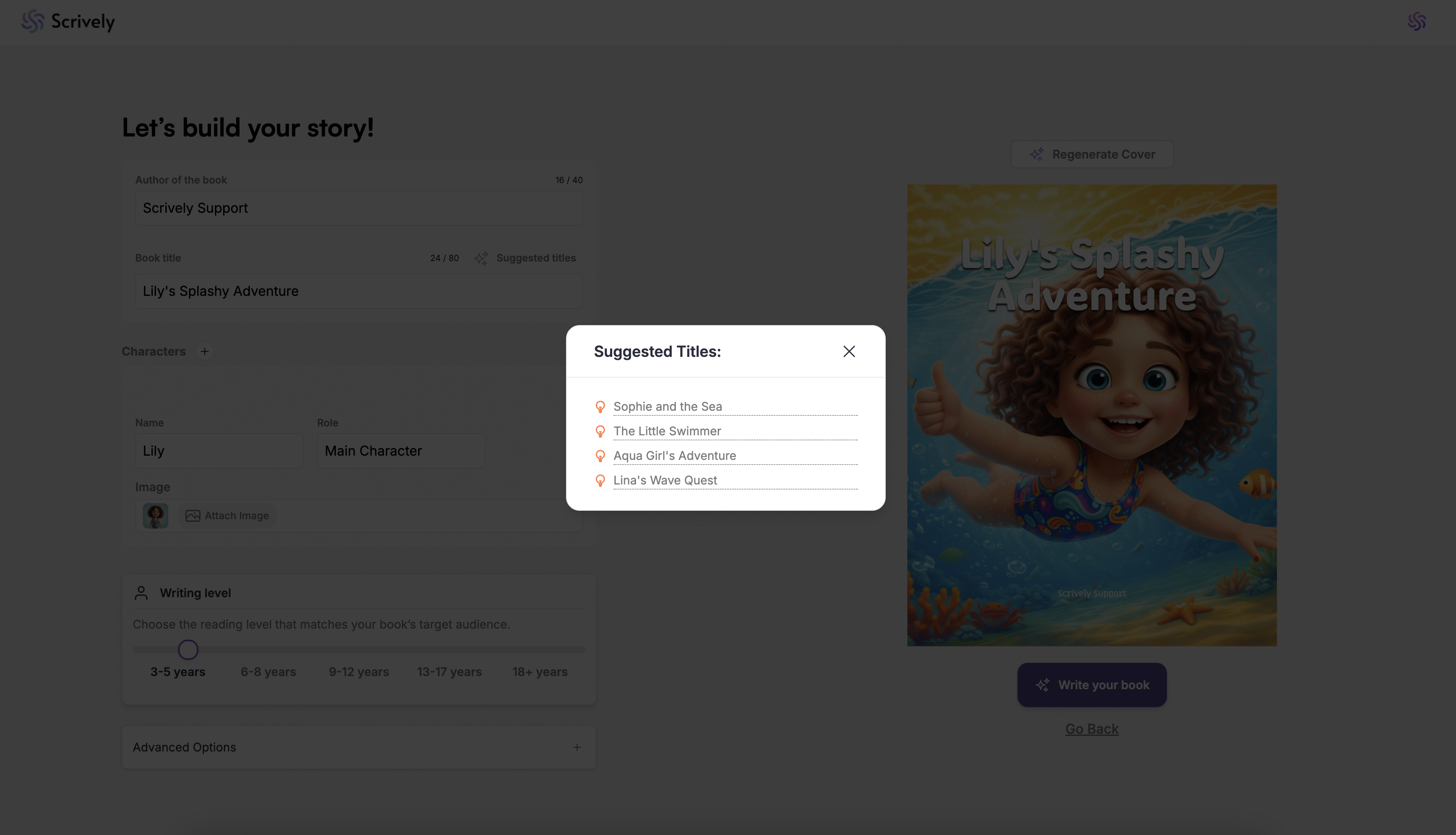
Task: Focus the Book title input field
Action: click(x=359, y=291)
